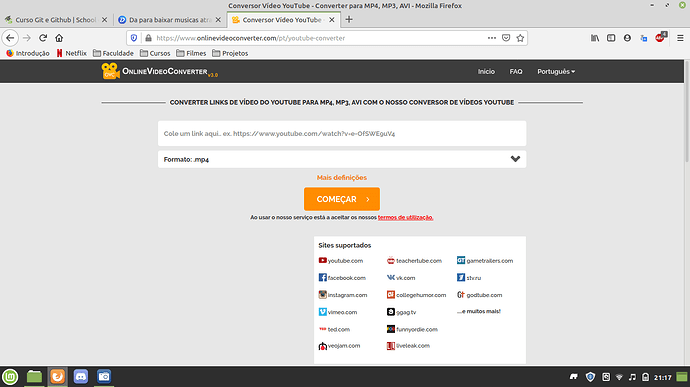
Task: Open the Introdução bookmark
Action: [x=28, y=53]
